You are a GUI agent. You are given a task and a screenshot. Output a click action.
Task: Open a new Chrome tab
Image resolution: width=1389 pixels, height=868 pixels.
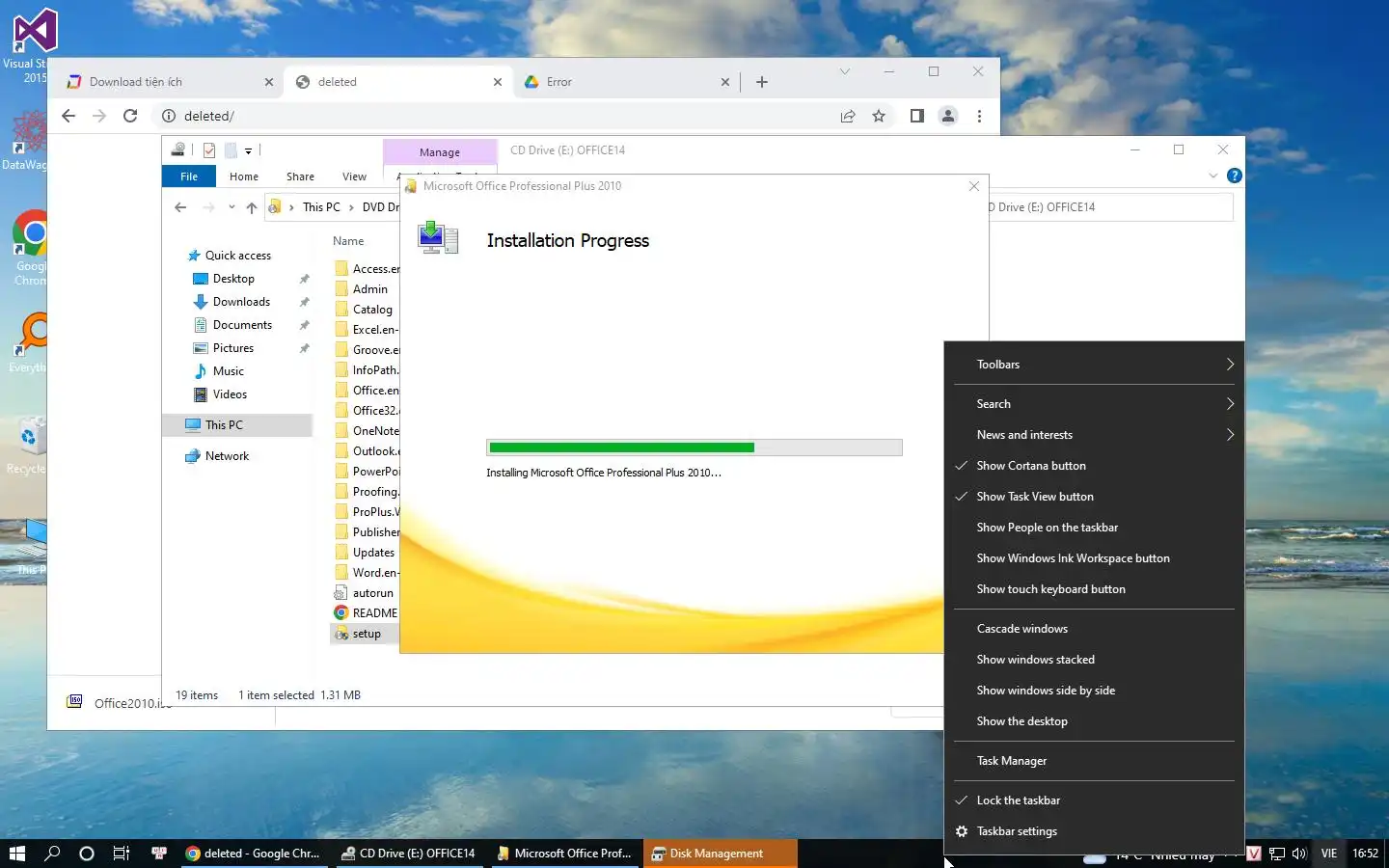[762, 82]
